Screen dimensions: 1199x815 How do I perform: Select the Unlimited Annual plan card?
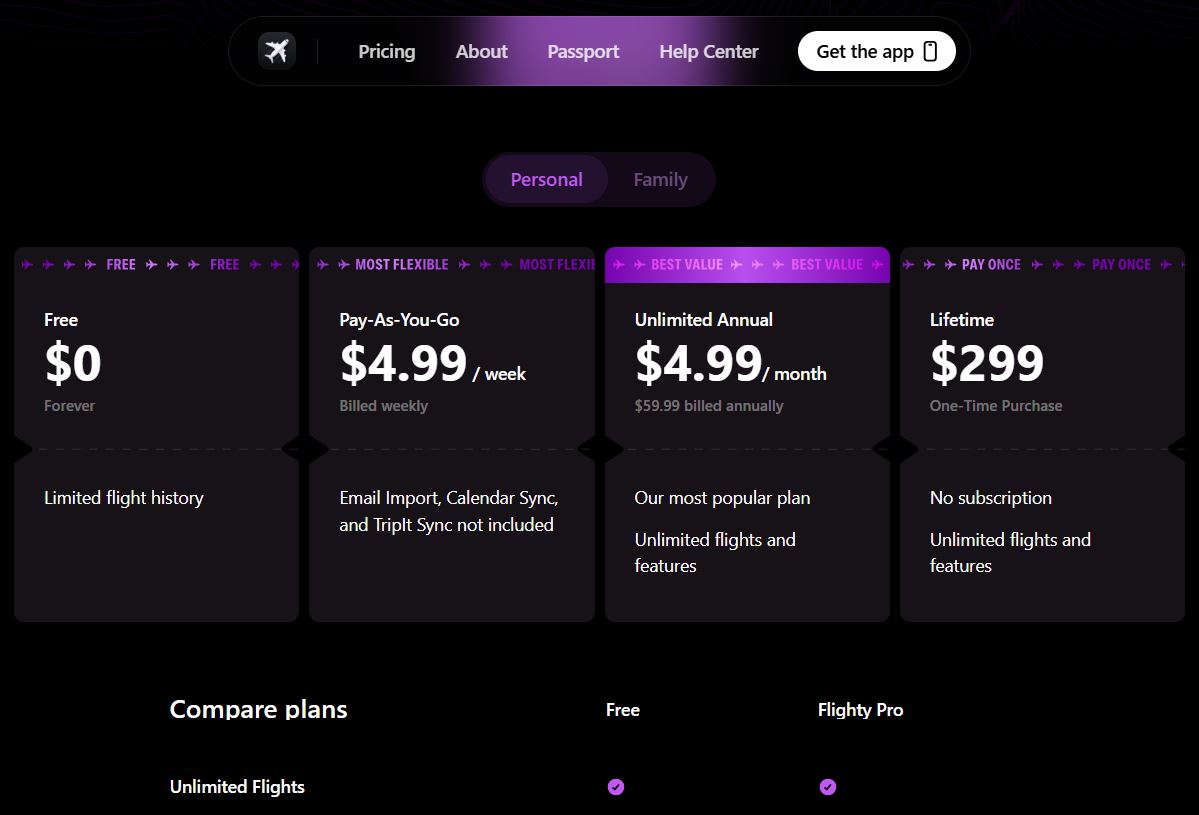pos(747,434)
